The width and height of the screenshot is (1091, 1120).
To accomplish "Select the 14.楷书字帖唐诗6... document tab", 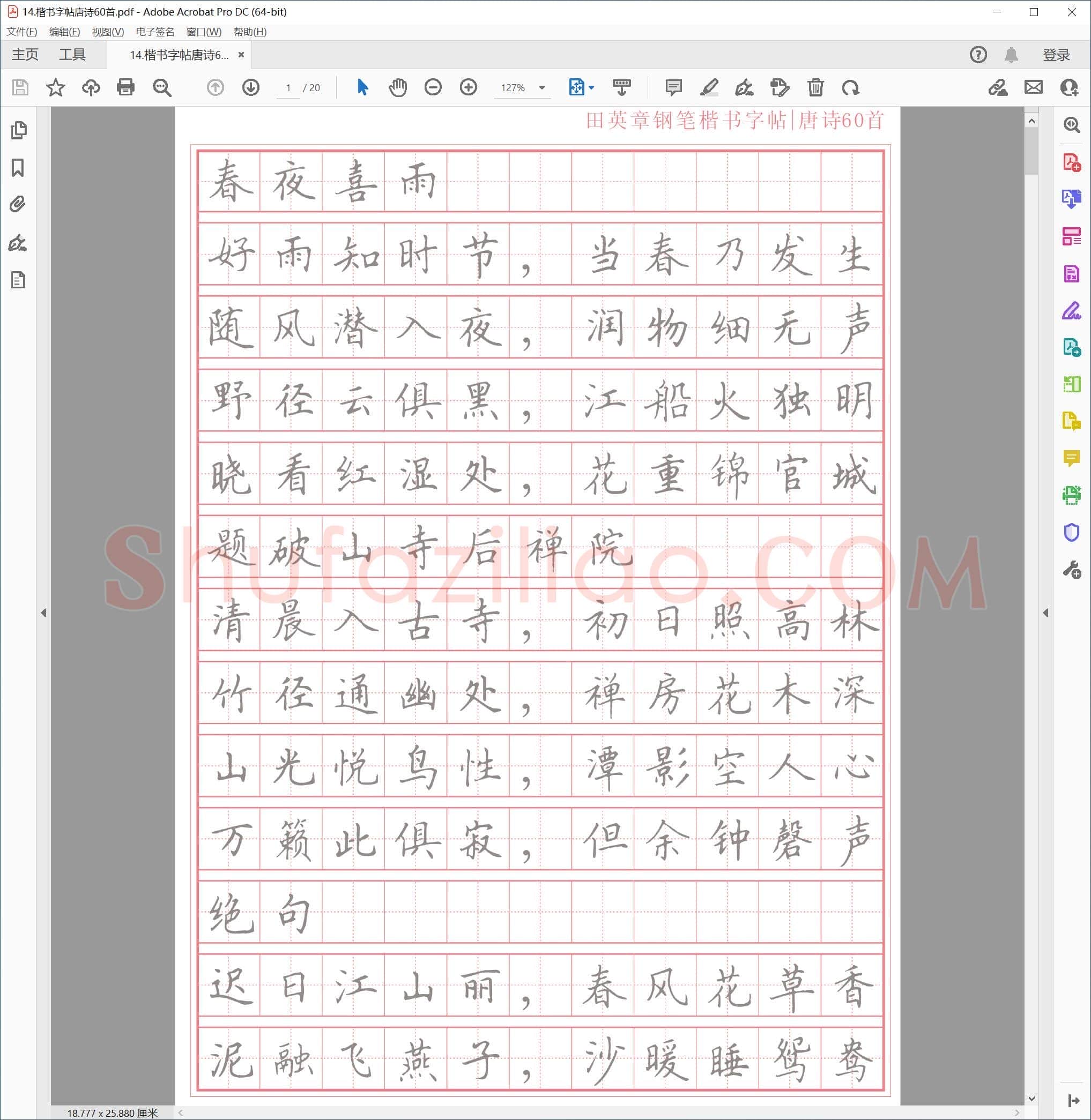I will [179, 55].
